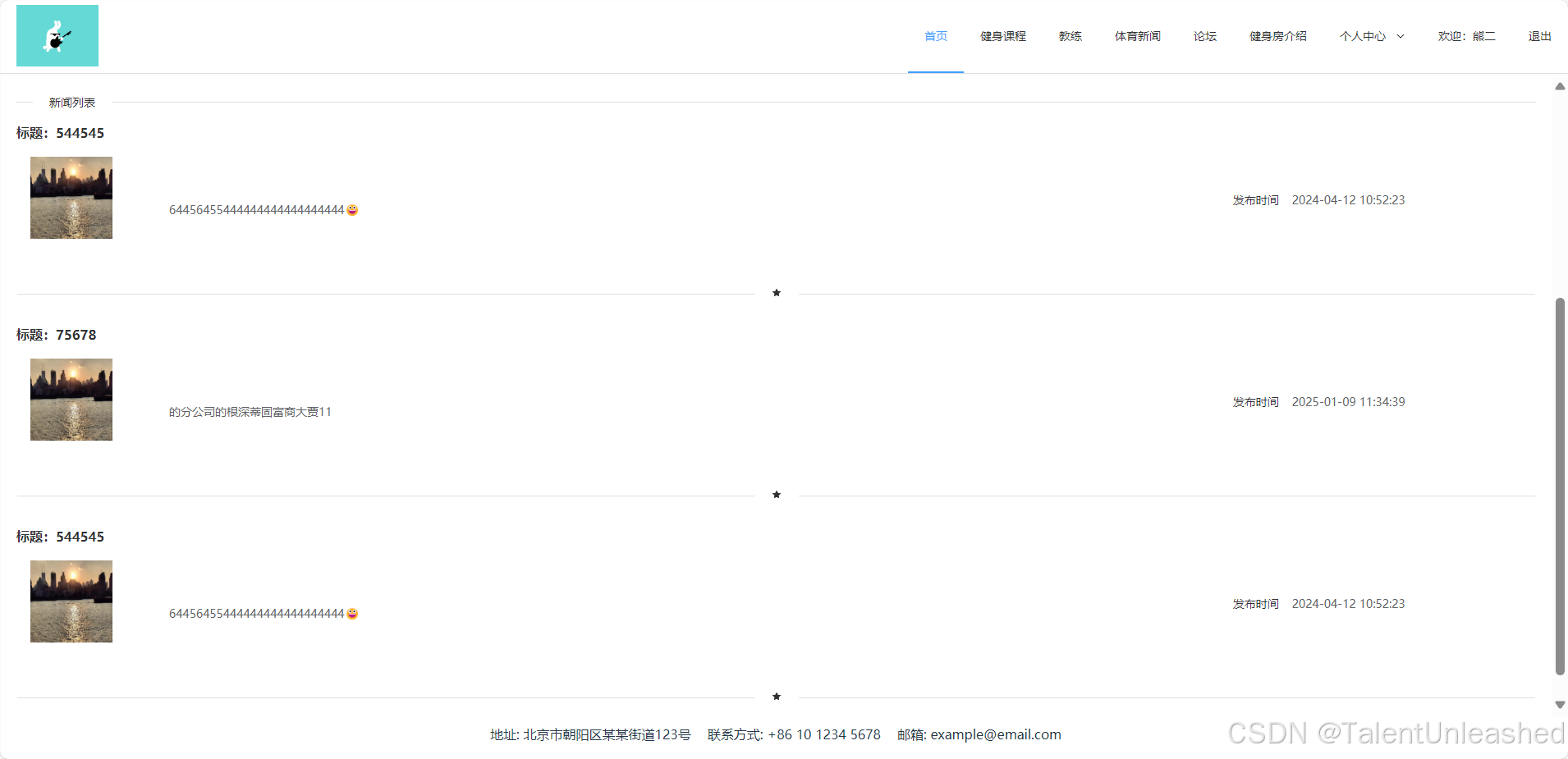Image resolution: width=1568 pixels, height=759 pixels.
Task: Click the last 标题: 544545 heading
Action: (61, 537)
